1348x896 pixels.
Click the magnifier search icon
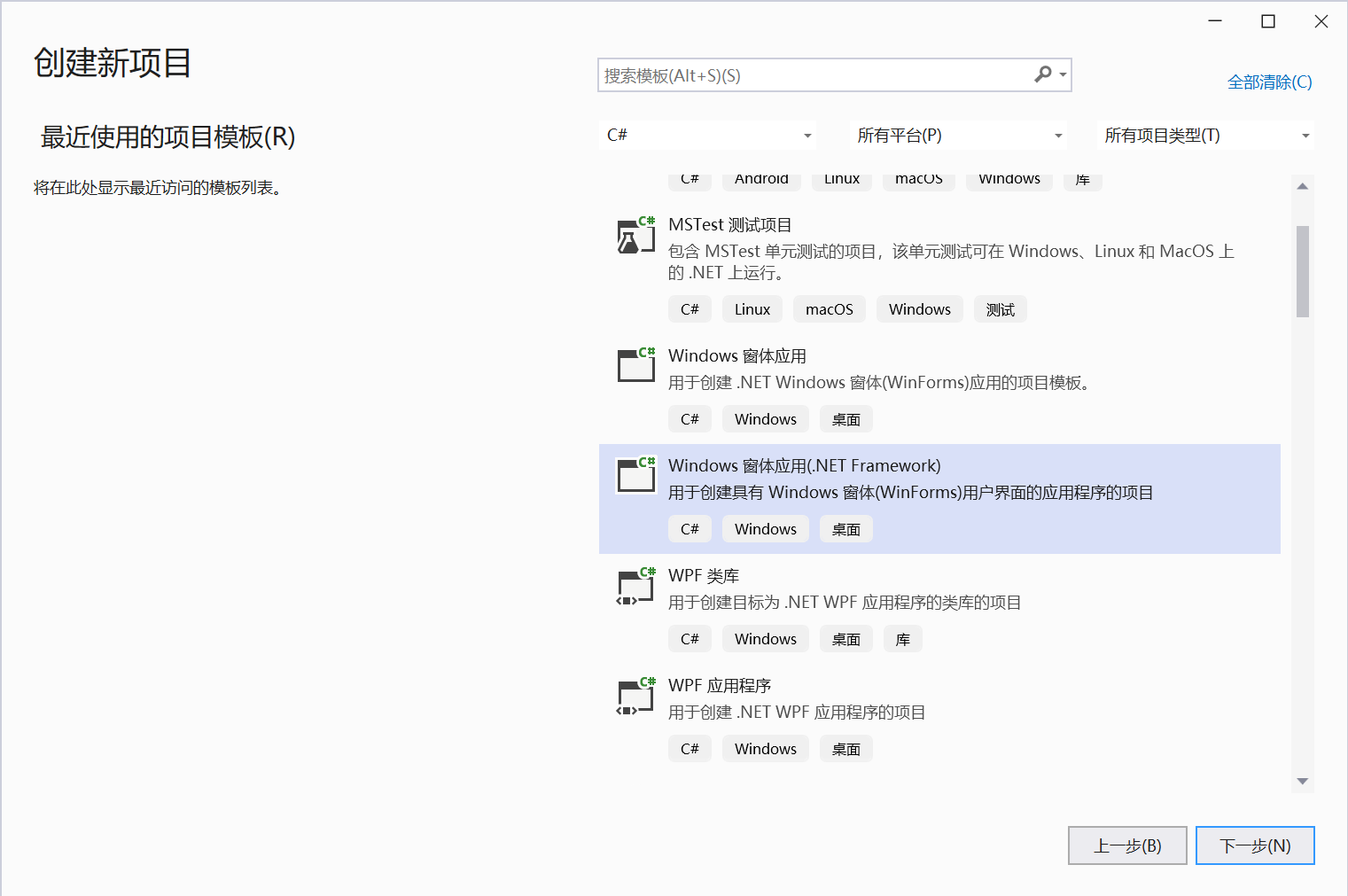tap(1043, 74)
